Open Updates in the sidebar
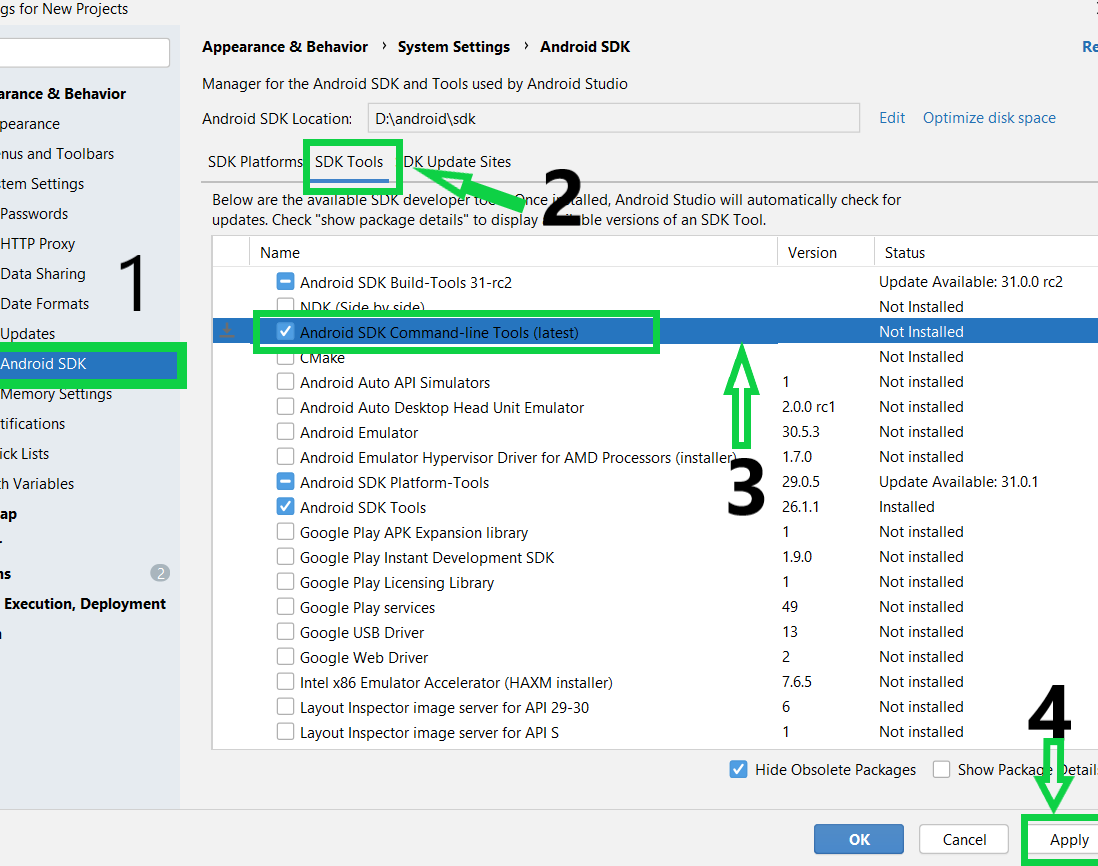 coord(28,334)
